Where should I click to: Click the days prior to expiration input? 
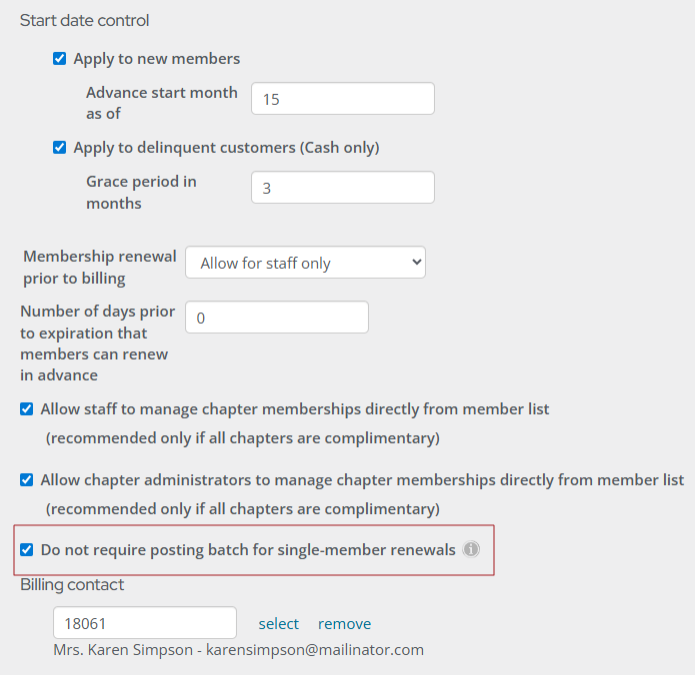tap(277, 318)
